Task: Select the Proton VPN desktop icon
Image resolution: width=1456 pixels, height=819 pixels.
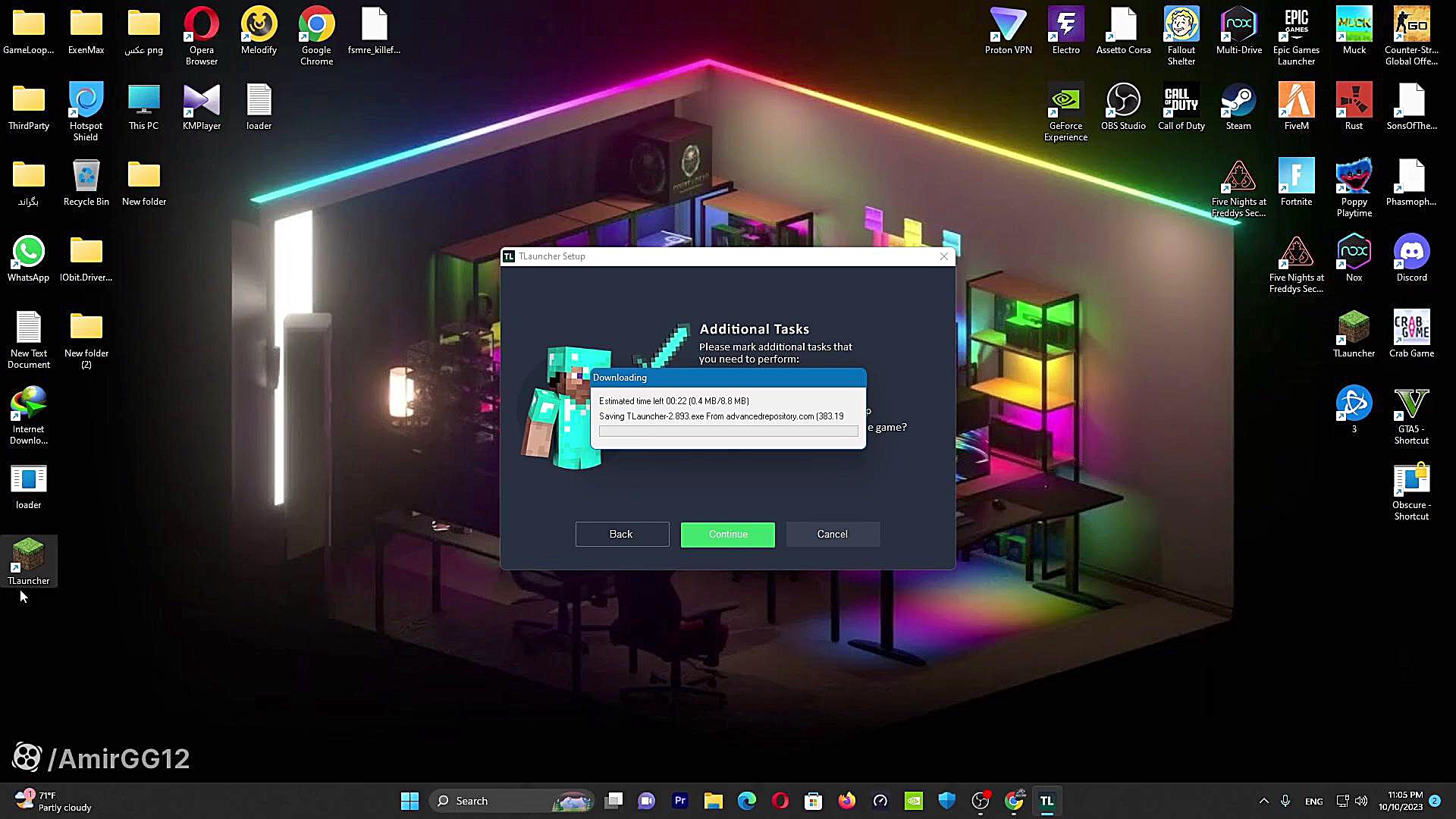Action: click(1008, 30)
